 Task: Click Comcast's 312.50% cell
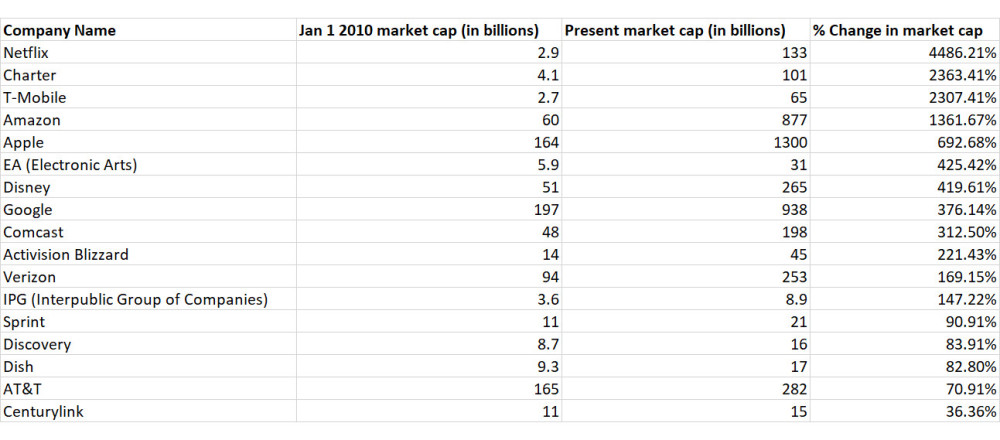pyautogui.click(x=904, y=231)
